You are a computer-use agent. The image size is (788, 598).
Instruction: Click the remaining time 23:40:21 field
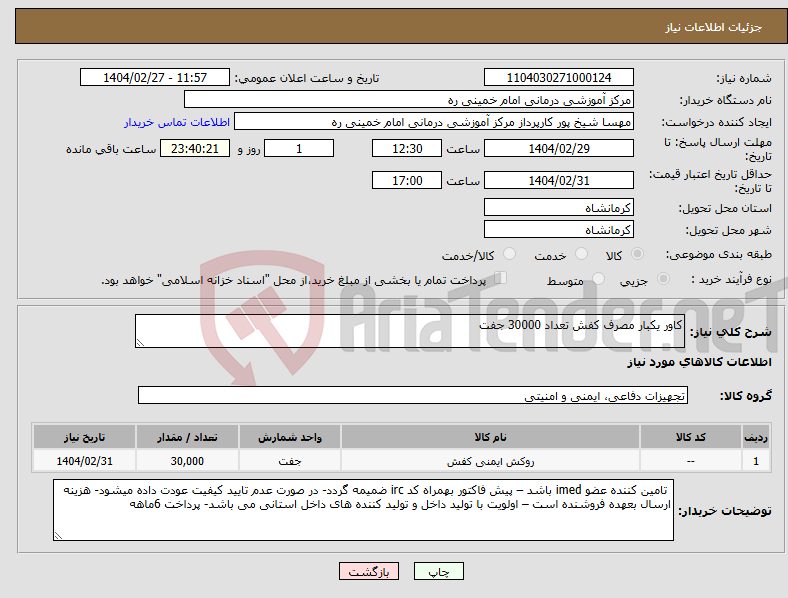195,148
